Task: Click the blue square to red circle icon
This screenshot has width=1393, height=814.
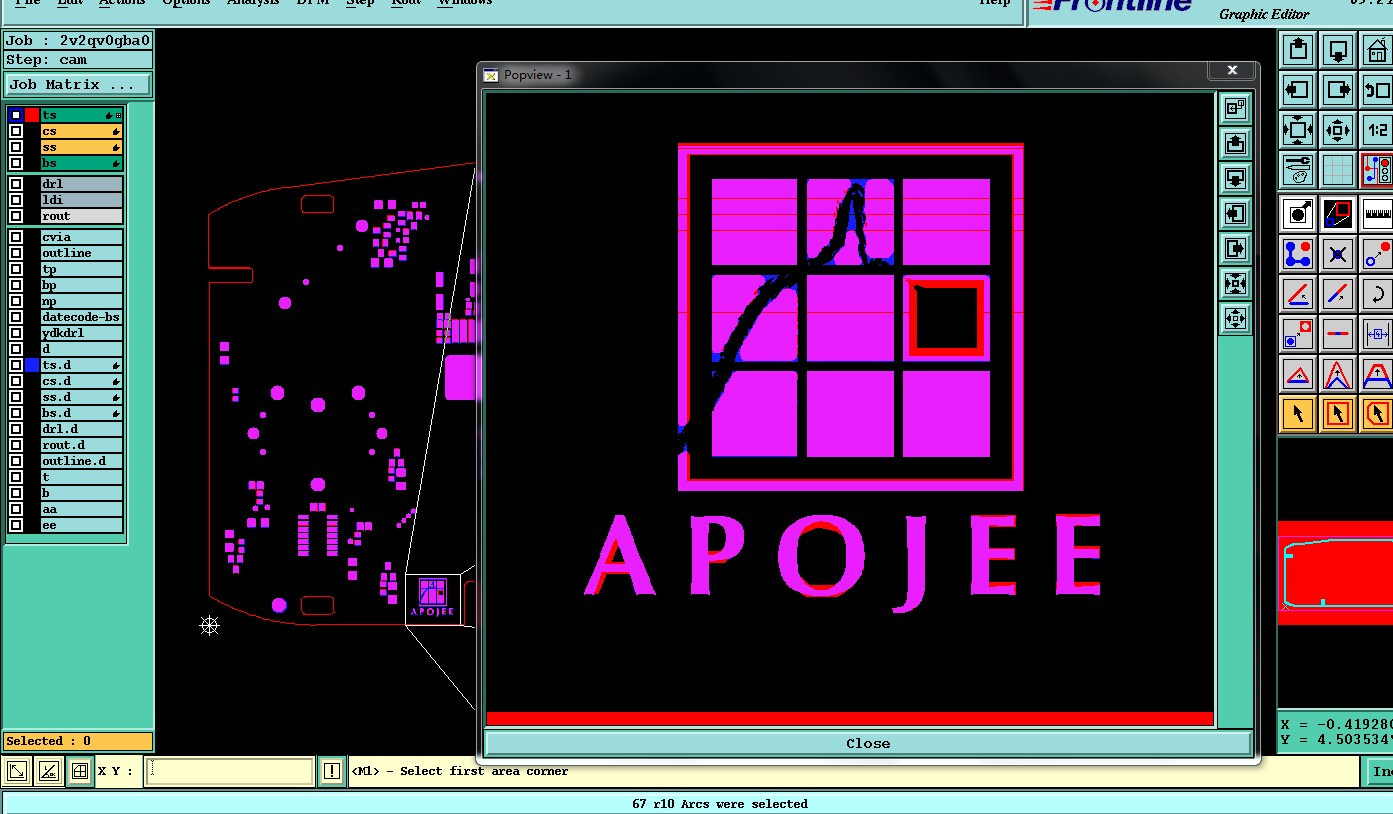Action: pyautogui.click(x=1298, y=334)
